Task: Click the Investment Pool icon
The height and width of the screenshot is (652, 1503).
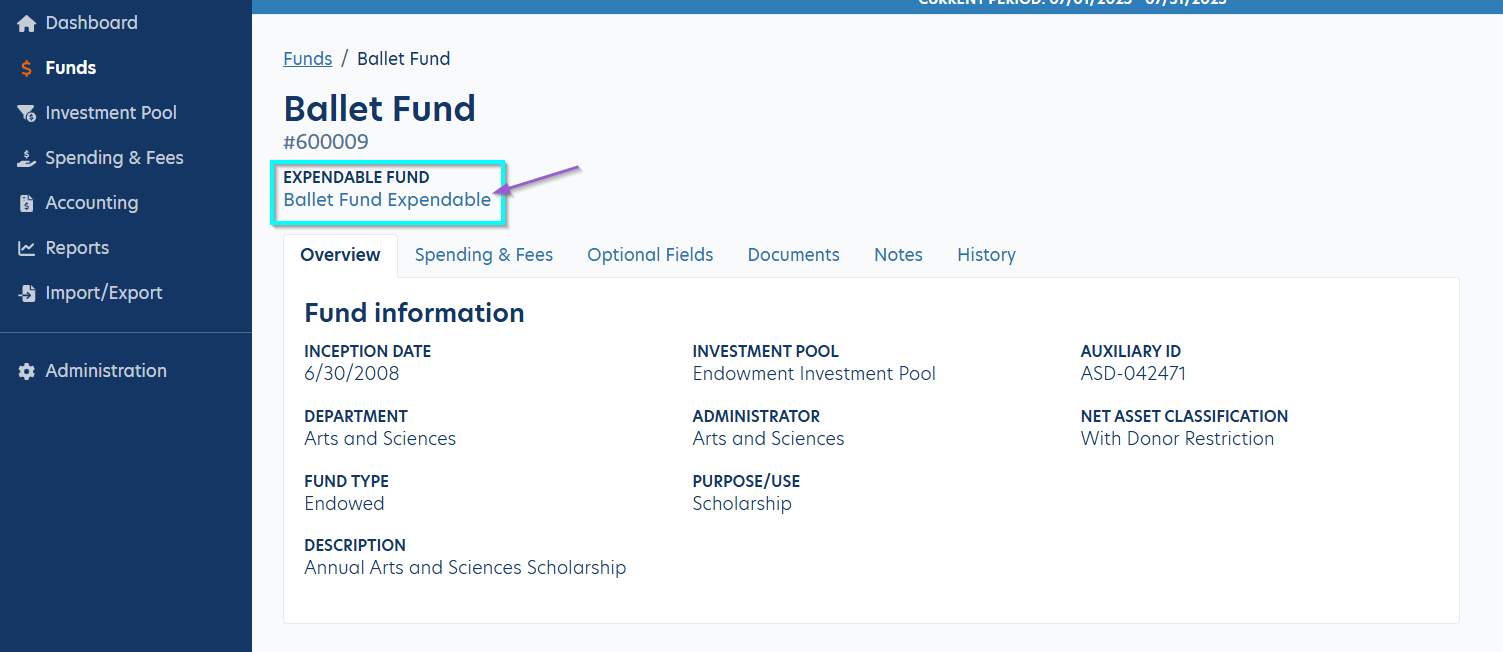Action: click(27, 113)
